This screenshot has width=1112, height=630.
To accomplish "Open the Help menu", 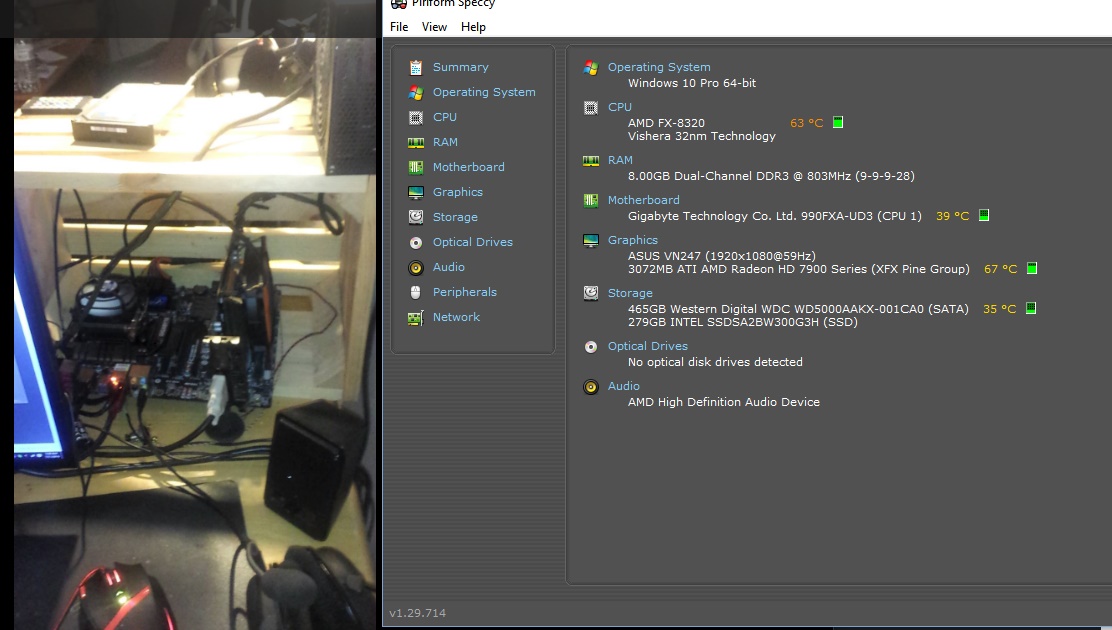I will 473,27.
